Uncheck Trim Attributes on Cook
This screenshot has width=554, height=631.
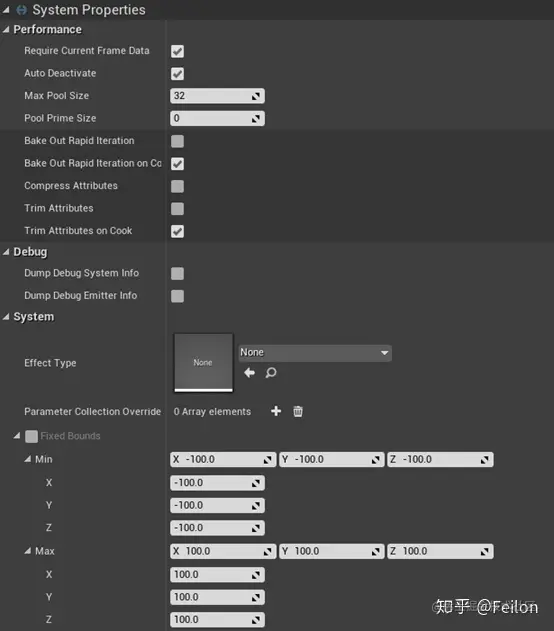click(x=177, y=231)
